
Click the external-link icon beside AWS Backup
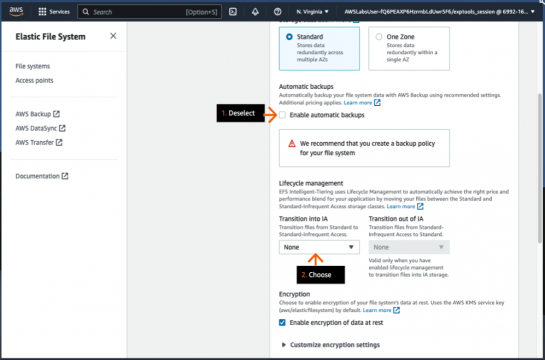click(56, 114)
